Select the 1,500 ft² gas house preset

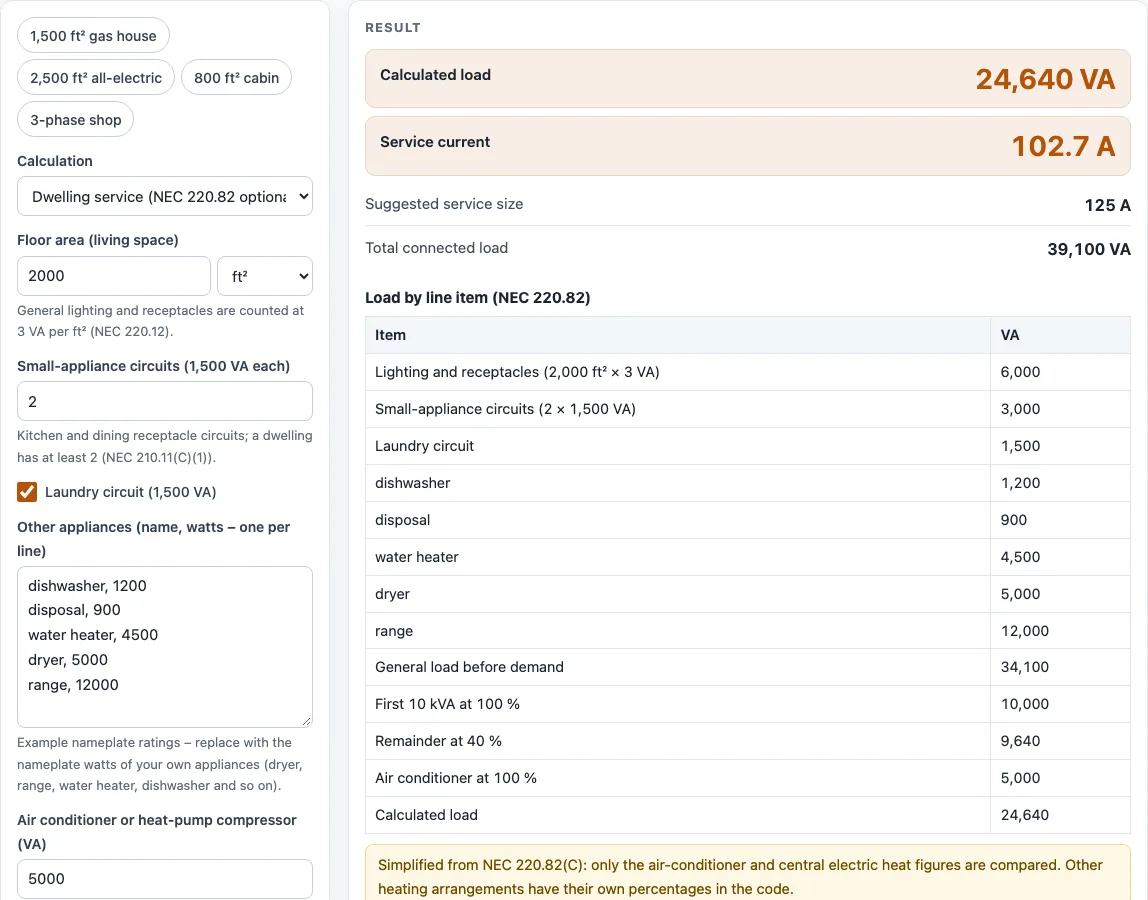93,36
